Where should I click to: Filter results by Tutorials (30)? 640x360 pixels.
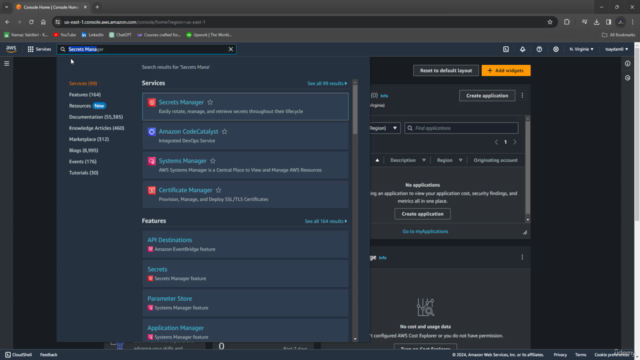(x=83, y=173)
